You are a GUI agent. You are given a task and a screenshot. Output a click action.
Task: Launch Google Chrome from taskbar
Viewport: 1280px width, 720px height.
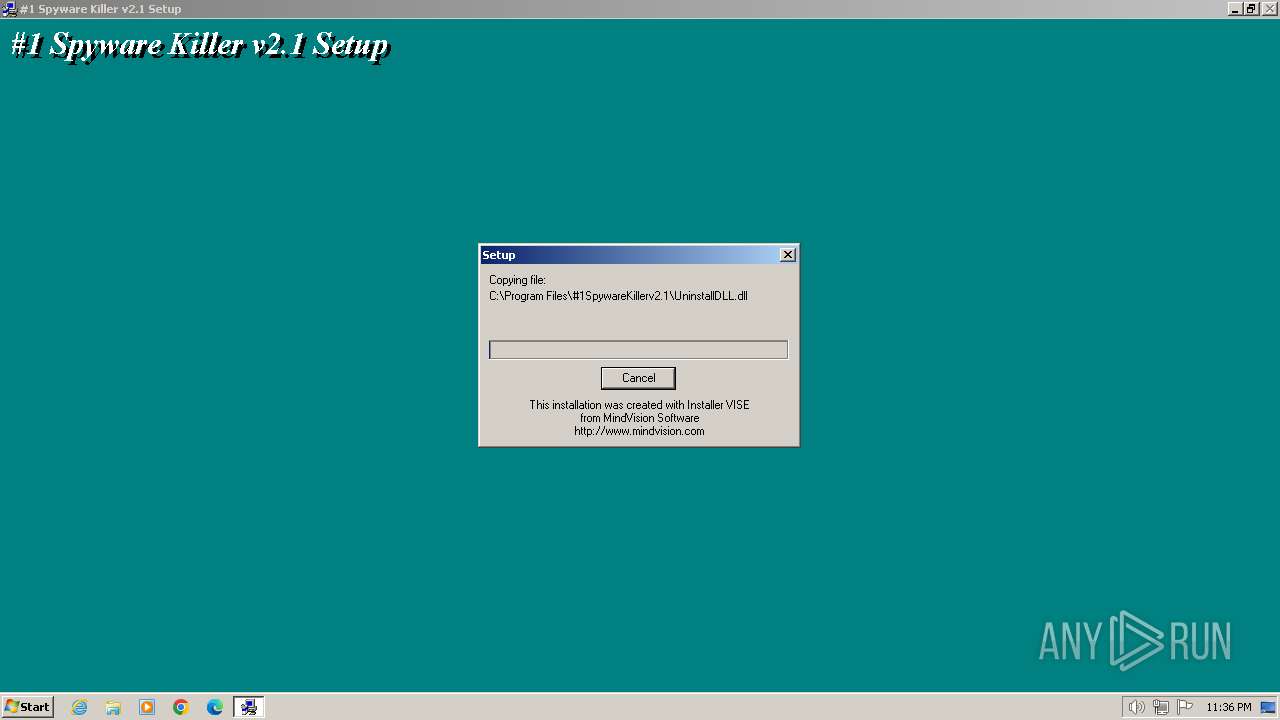(181, 707)
